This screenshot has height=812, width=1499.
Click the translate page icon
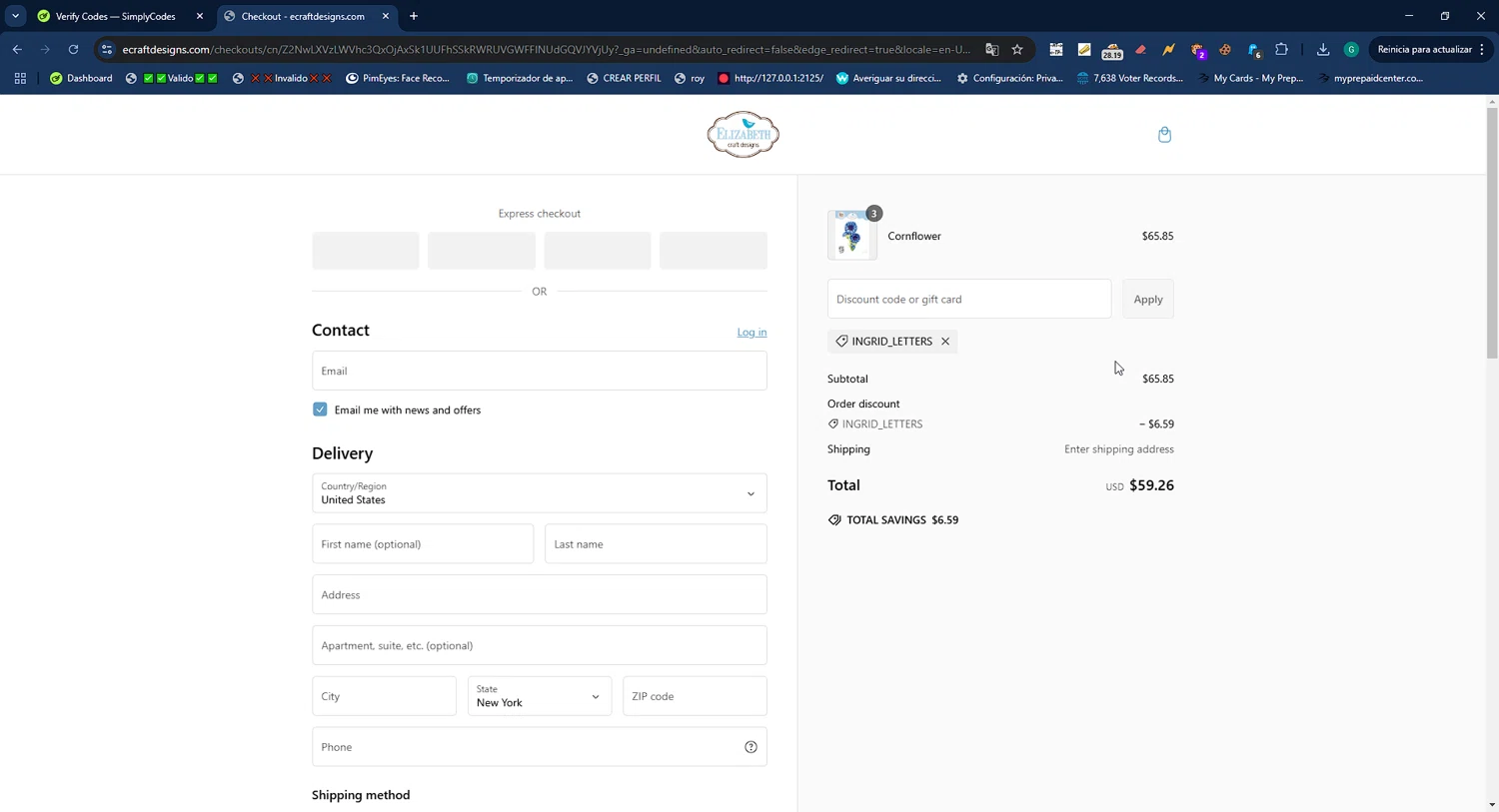pyautogui.click(x=991, y=49)
